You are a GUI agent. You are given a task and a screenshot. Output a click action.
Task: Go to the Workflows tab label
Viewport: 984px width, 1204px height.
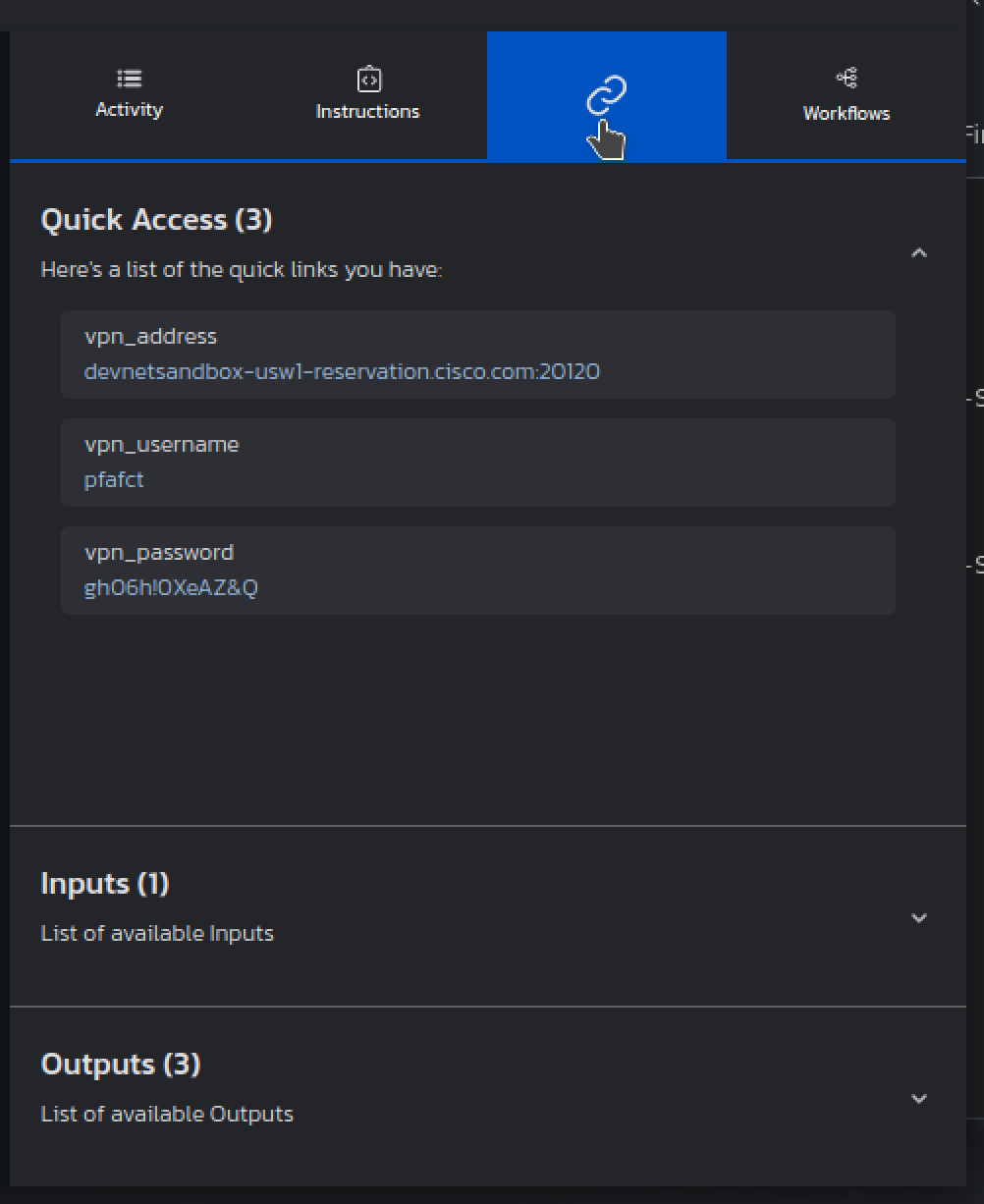pyautogui.click(x=847, y=114)
